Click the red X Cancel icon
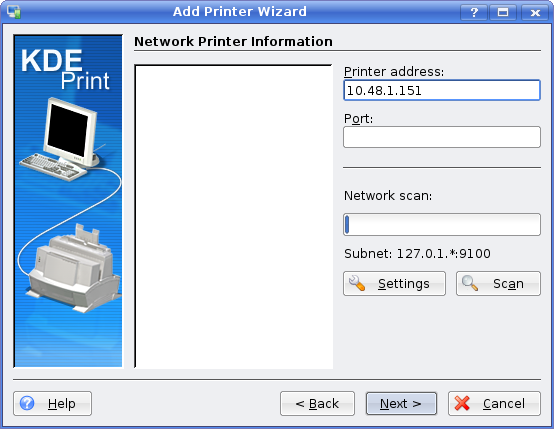This screenshot has height=429, width=554. pos(462,403)
